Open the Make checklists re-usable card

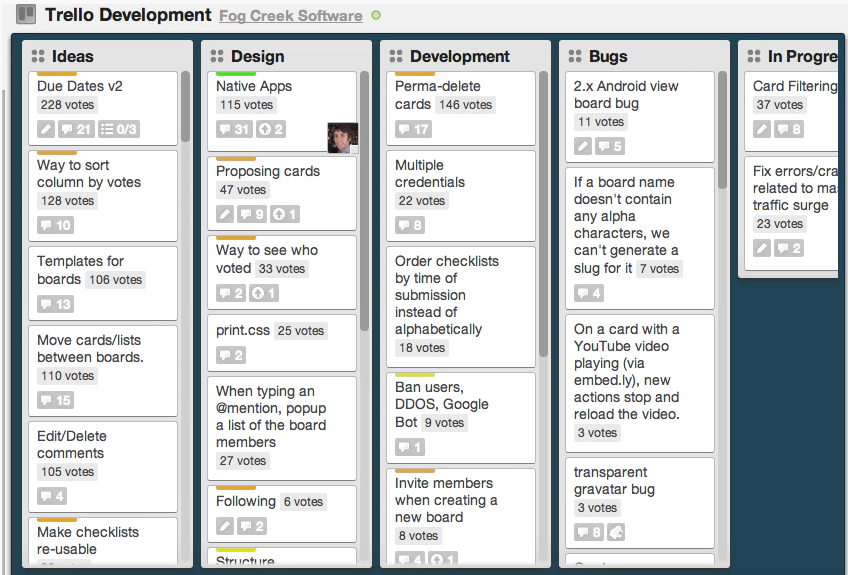point(103,540)
